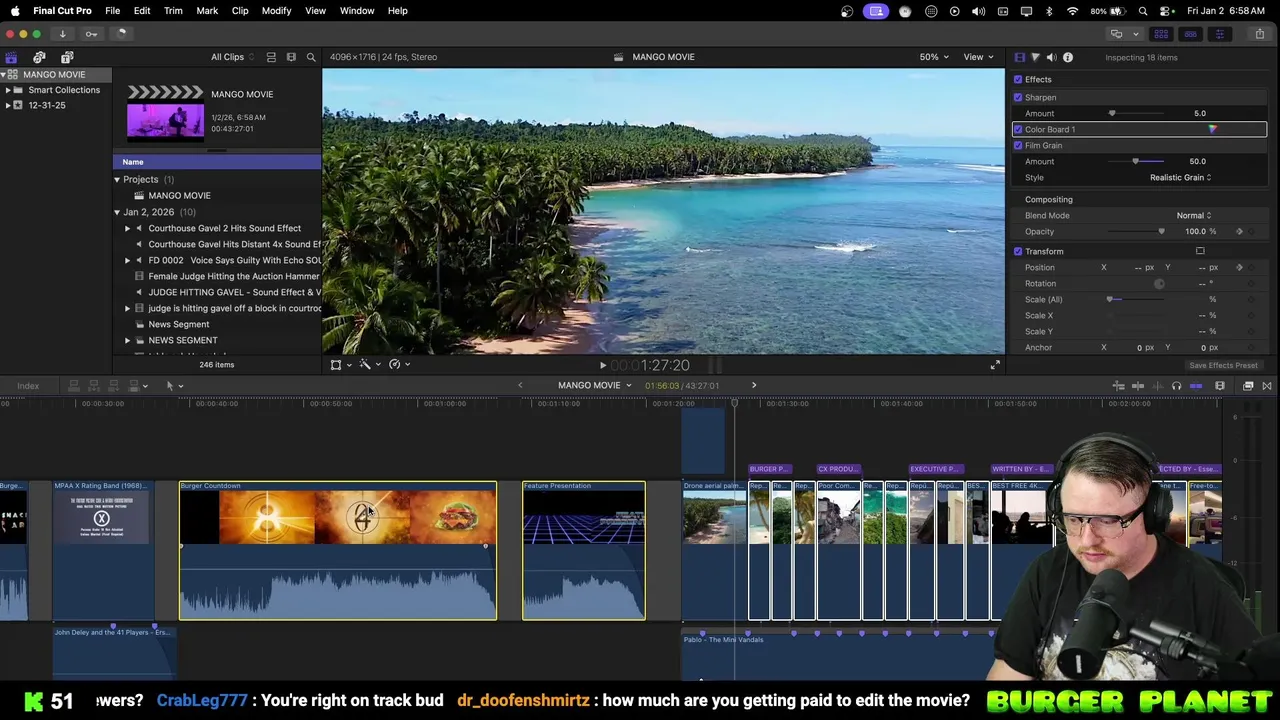The height and width of the screenshot is (720, 1280).
Task: Expand the Smart Collections folder
Action: tap(8, 90)
